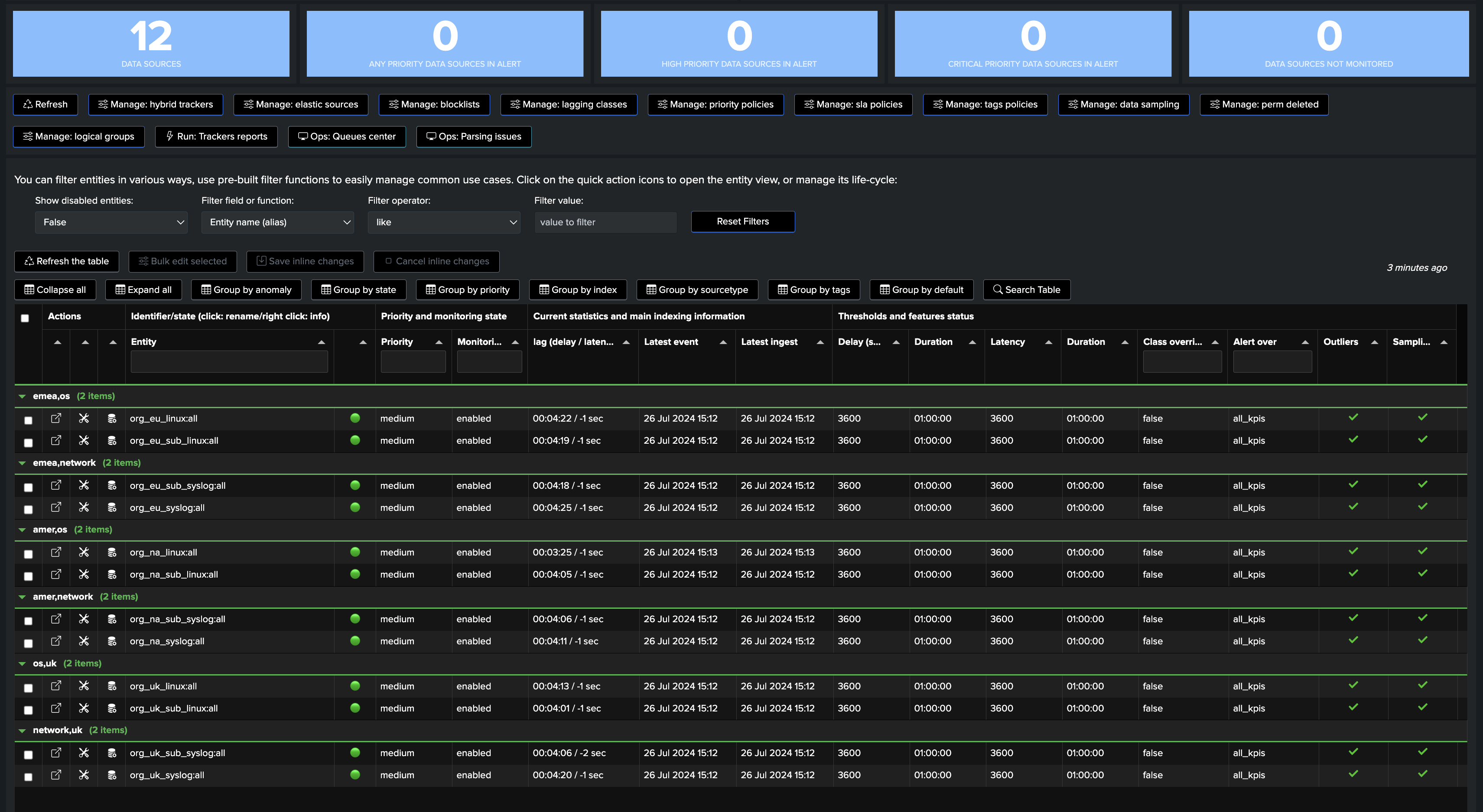
Task: Open Filter operator dropdown set to like
Action: click(444, 222)
